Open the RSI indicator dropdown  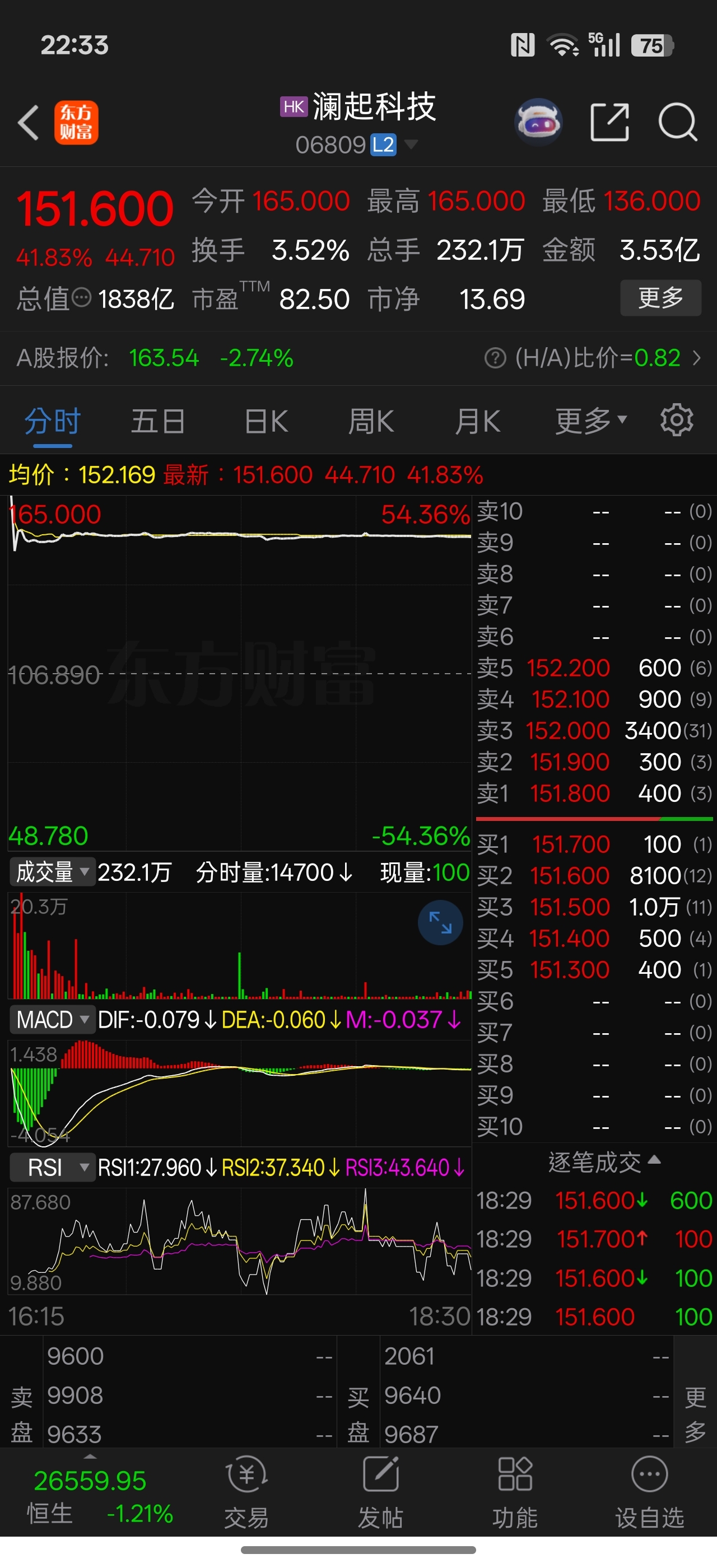coord(51,1168)
